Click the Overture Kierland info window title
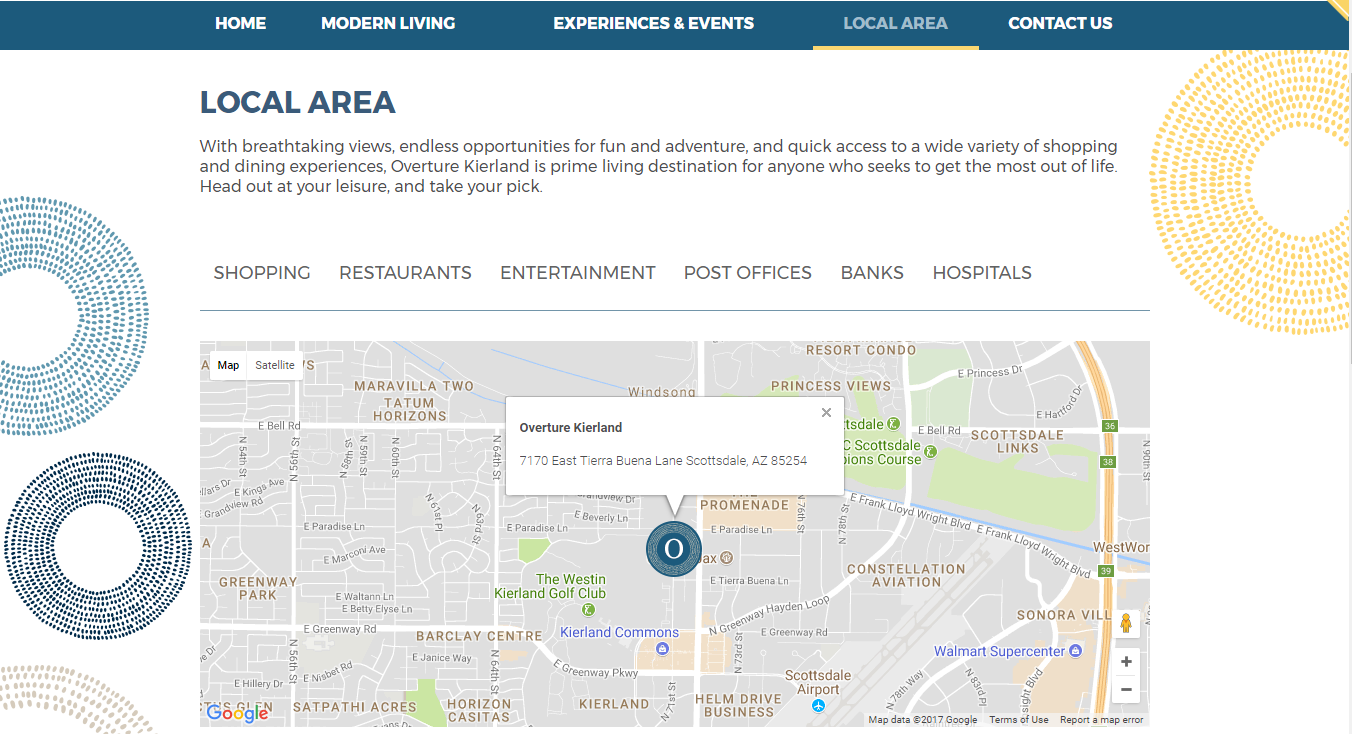1352x734 pixels. tap(571, 428)
